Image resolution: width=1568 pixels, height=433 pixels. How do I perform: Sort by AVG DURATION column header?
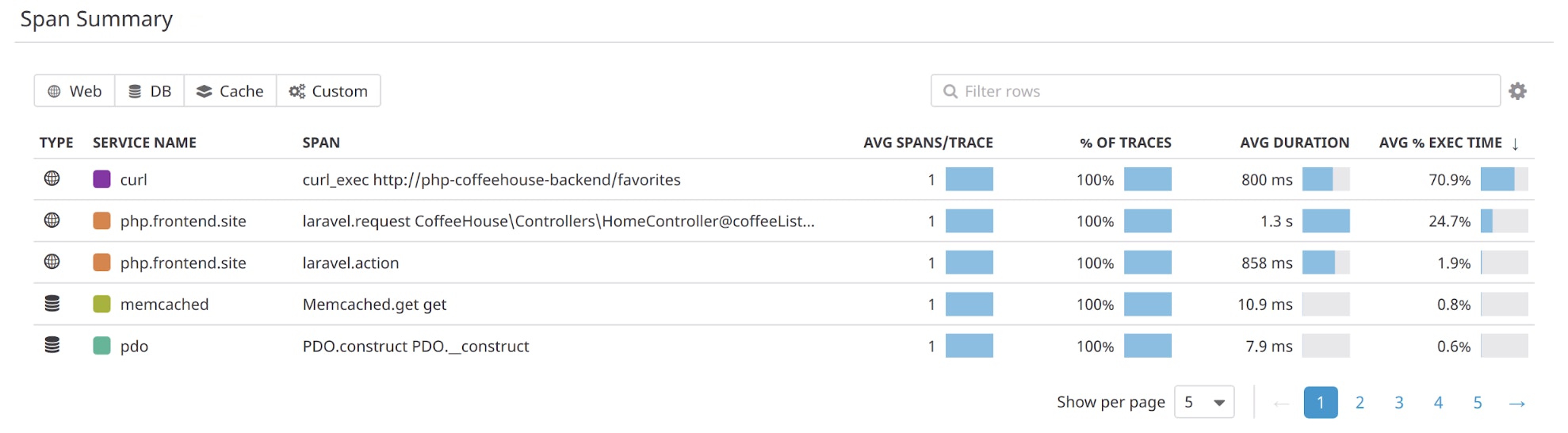pos(1295,143)
